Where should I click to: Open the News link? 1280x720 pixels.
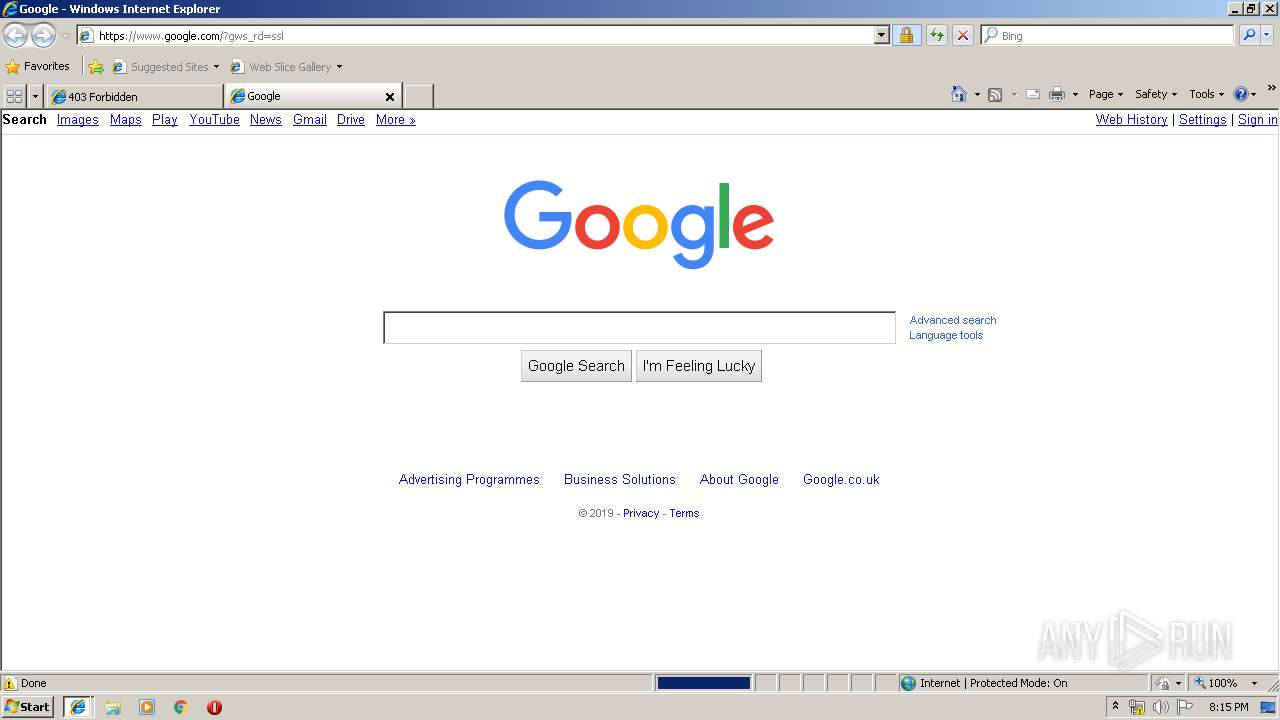click(x=265, y=119)
